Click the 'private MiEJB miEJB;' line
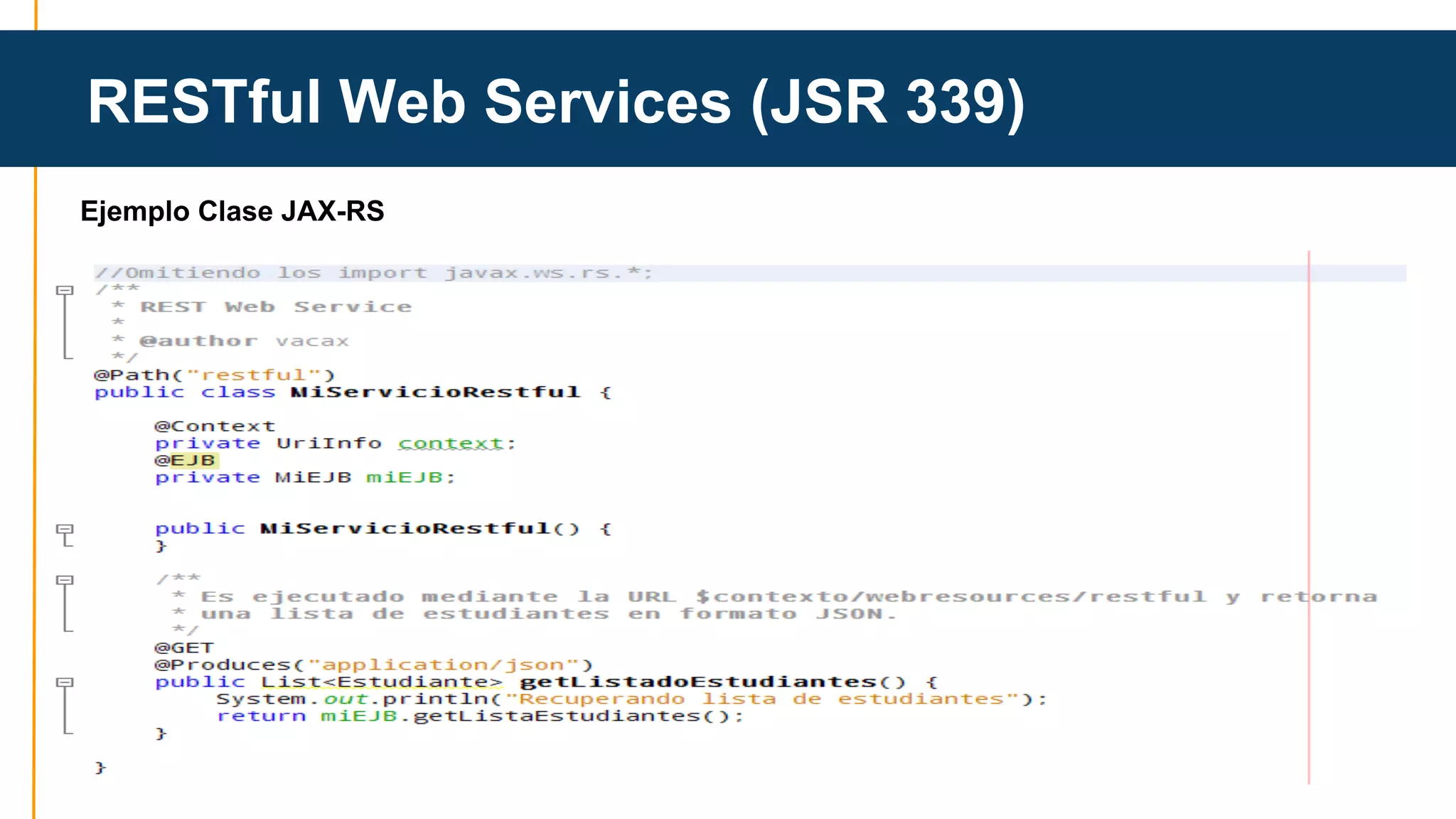 tap(305, 478)
